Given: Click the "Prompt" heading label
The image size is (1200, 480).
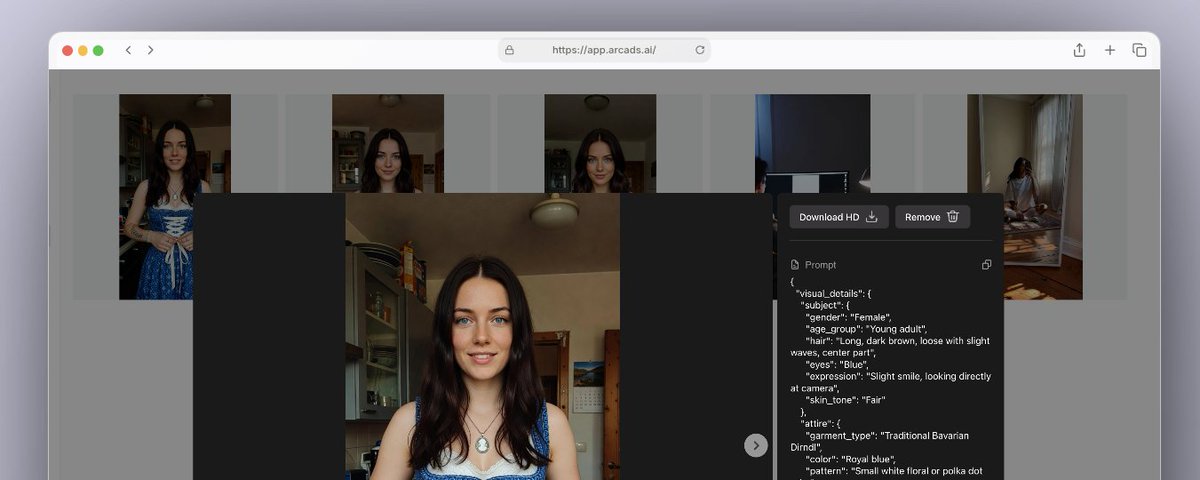Looking at the screenshot, I should tap(821, 265).
